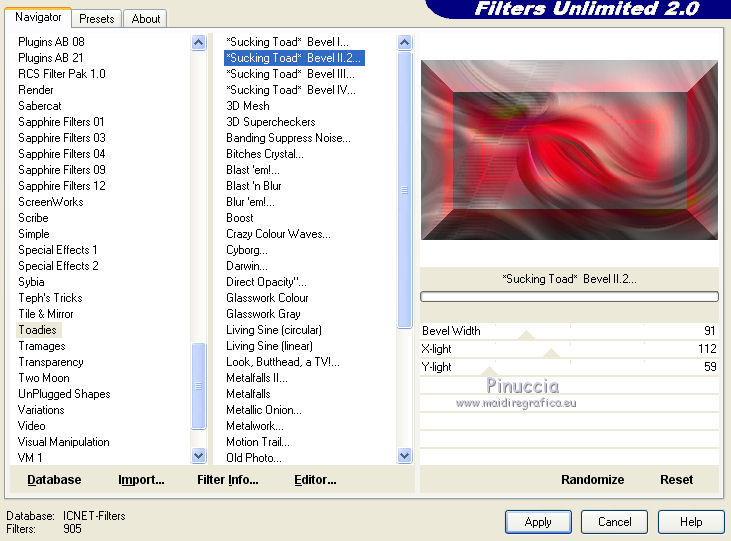The height and width of the screenshot is (541, 731).
Task: Select the VM 1 category
Action: [30, 458]
